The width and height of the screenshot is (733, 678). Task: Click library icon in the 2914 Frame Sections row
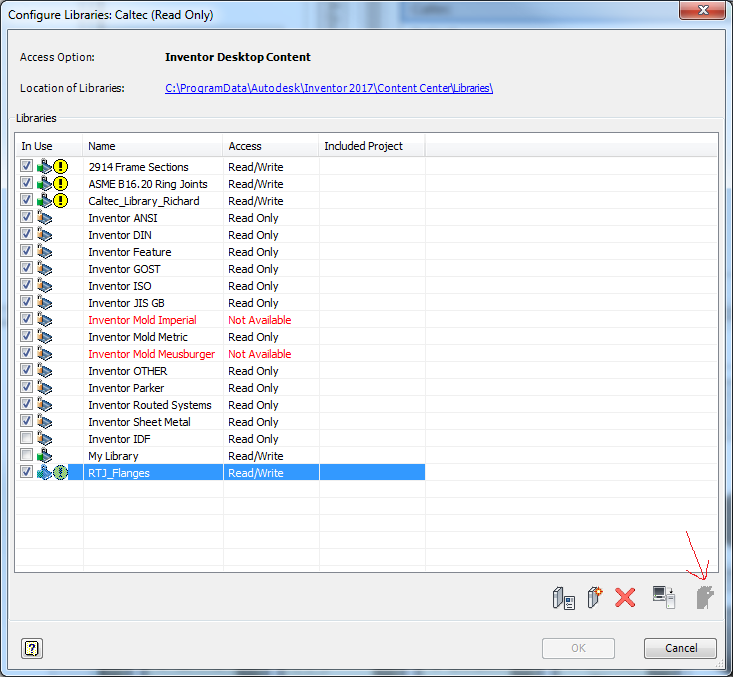coord(44,166)
